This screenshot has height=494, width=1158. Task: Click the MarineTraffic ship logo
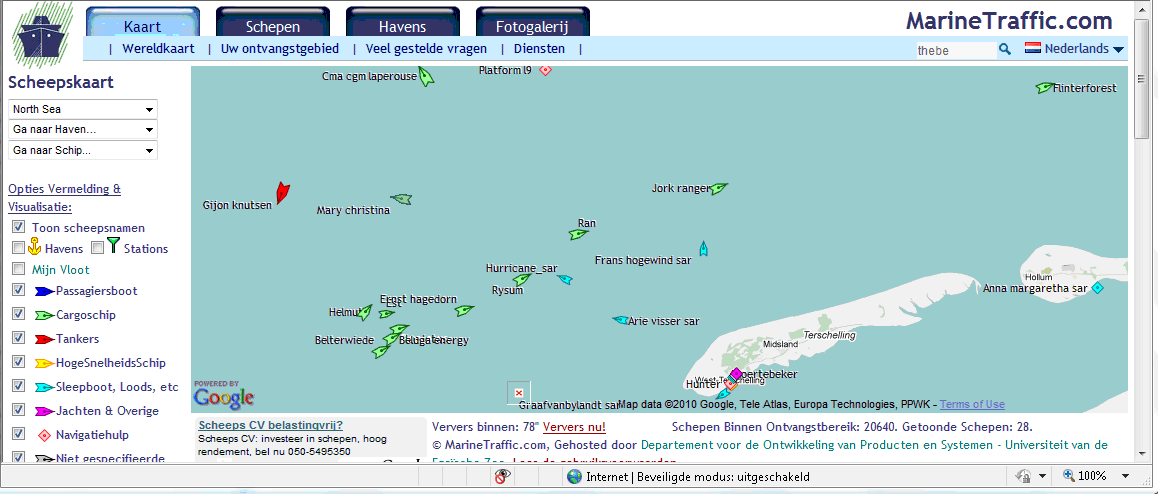[x=43, y=35]
